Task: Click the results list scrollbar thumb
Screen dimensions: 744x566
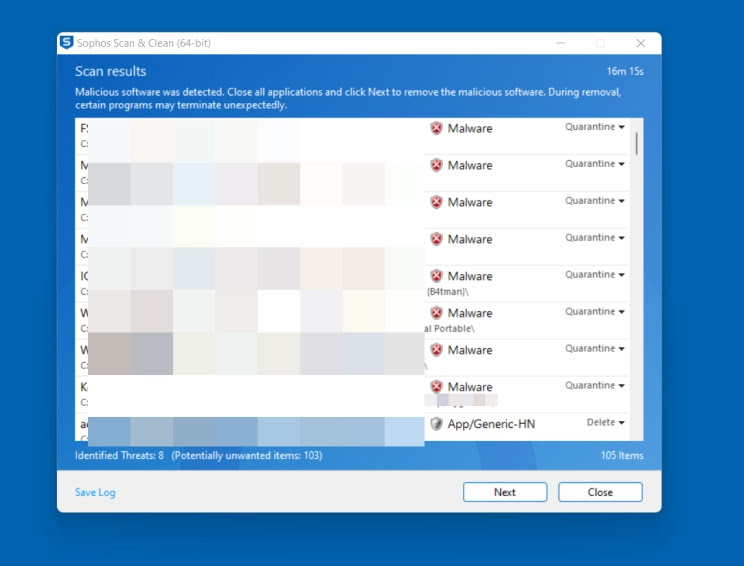Action: click(x=636, y=143)
